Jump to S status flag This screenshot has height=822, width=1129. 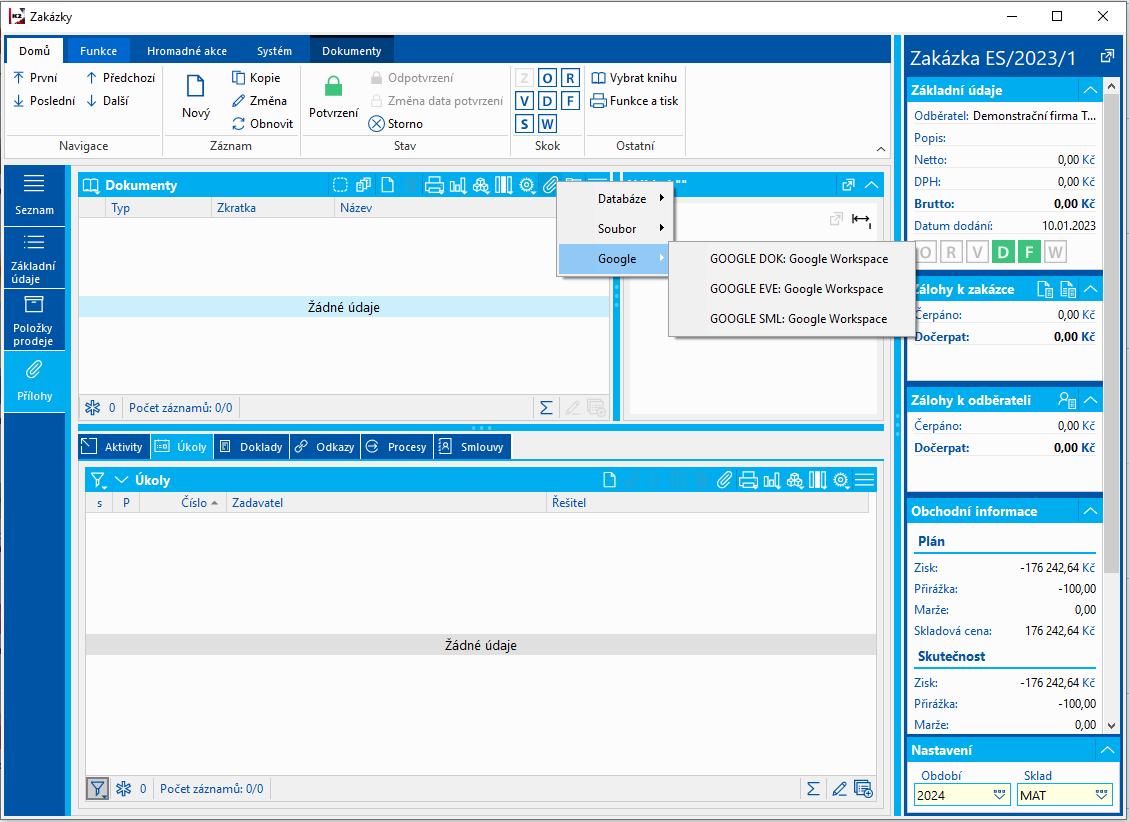[524, 124]
